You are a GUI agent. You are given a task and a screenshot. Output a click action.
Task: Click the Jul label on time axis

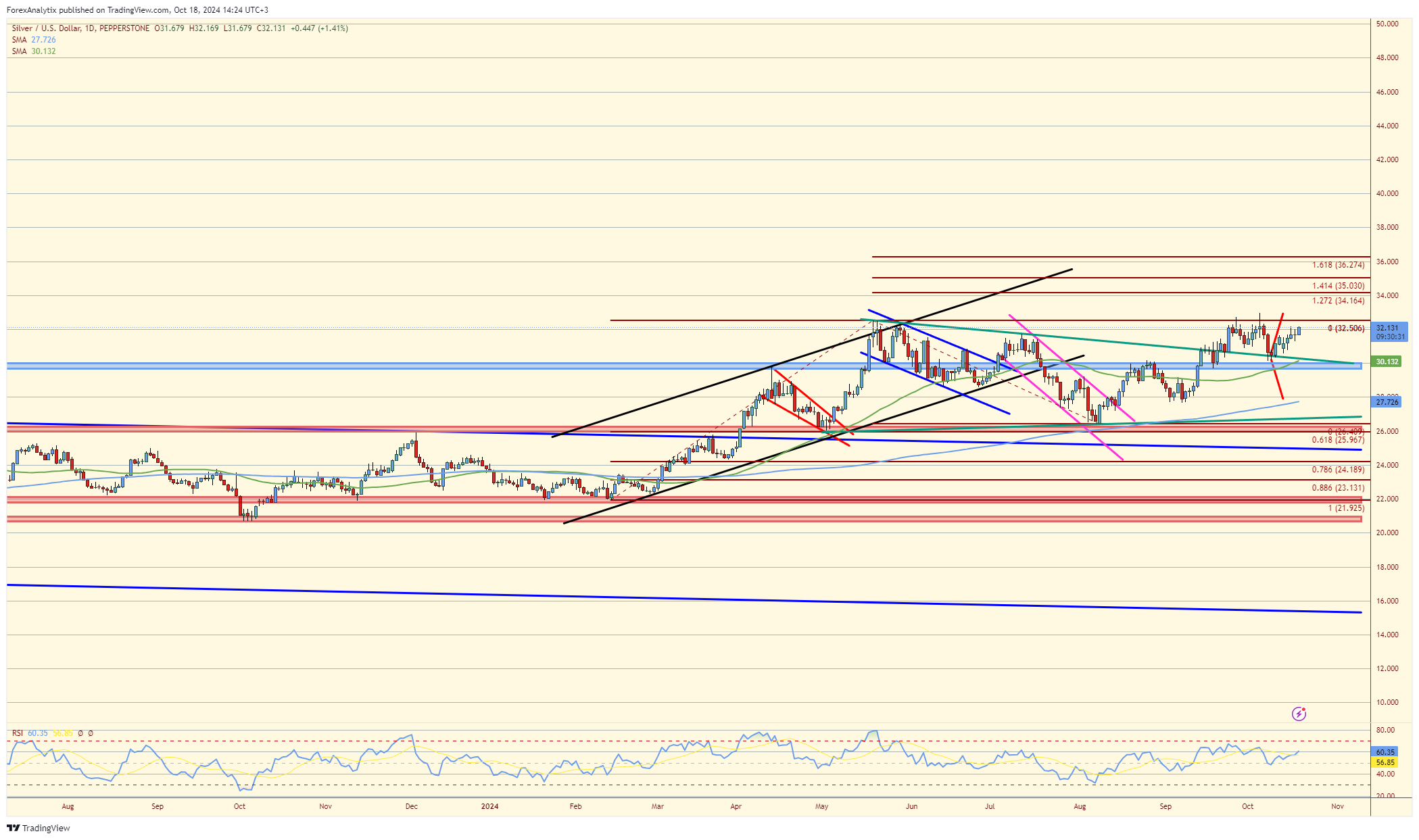click(x=990, y=806)
